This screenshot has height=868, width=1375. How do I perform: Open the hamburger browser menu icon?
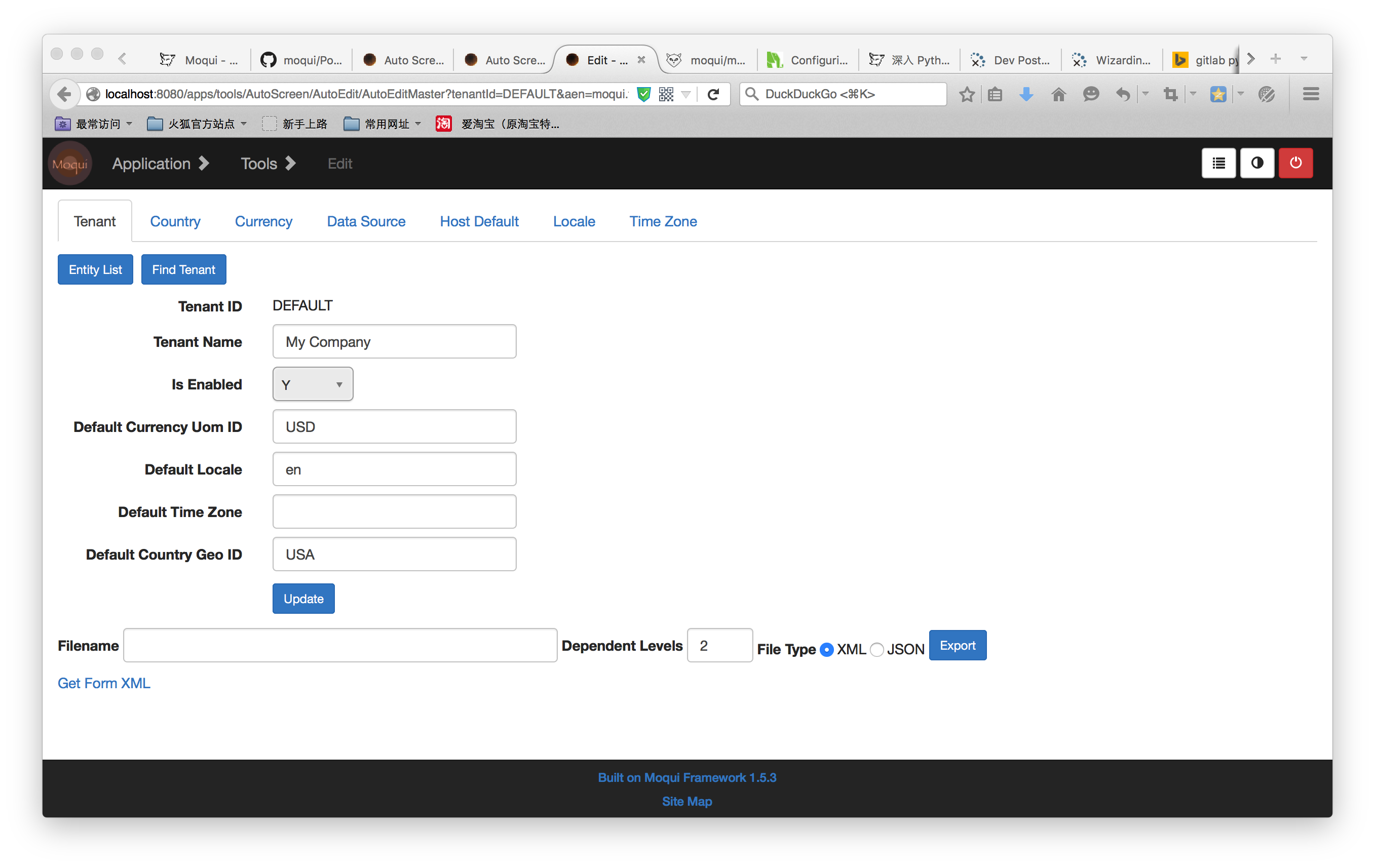[1311, 94]
